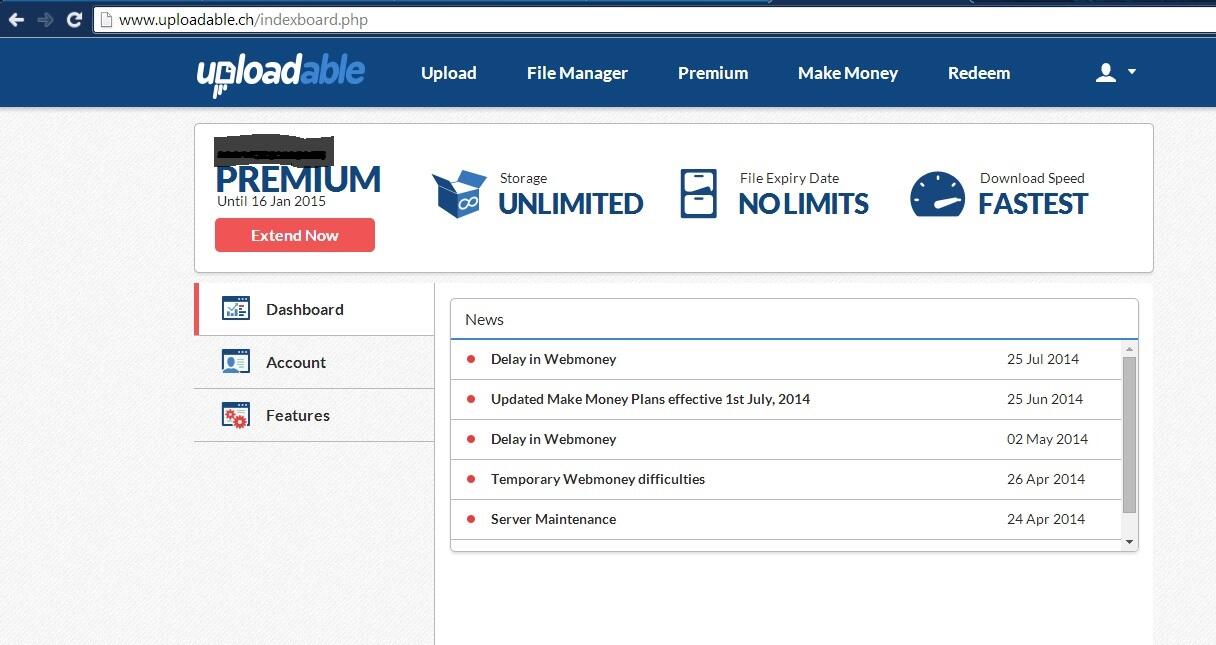This screenshot has width=1216, height=645.
Task: Click the red bullet beside Server Maintenance
Action: [471, 519]
